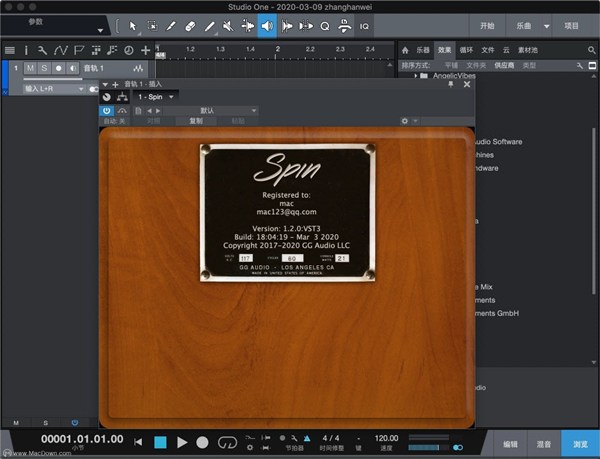
Task: Toggle loop playback in transport bar
Action: click(x=227, y=441)
